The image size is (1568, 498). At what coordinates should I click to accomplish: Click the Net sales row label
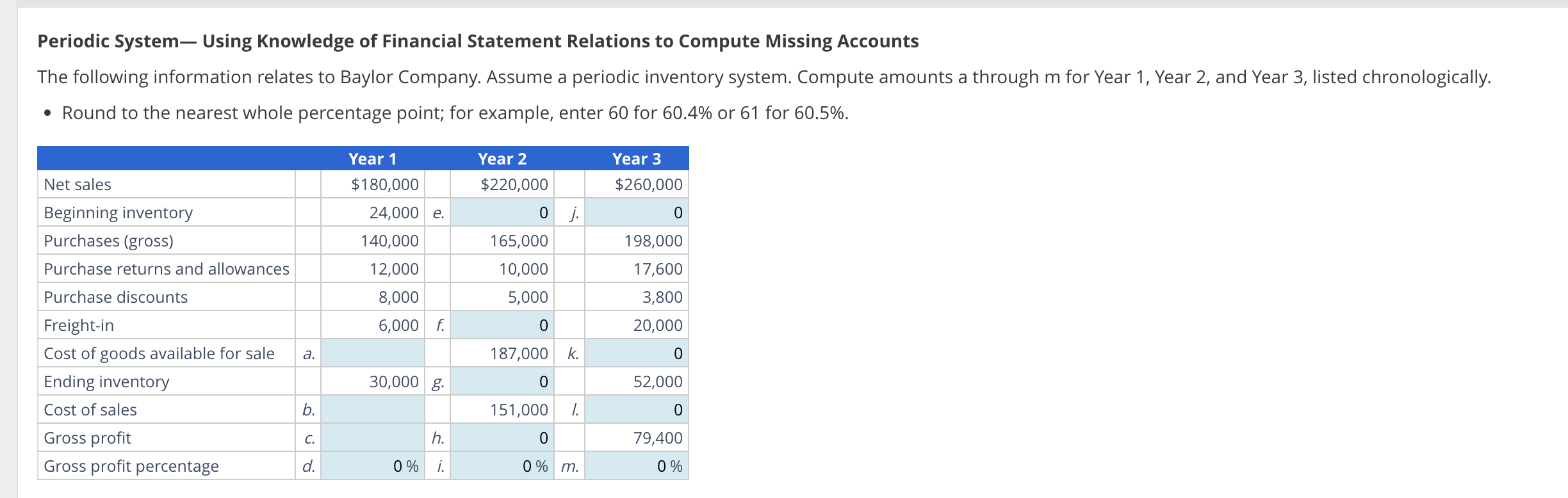78,184
